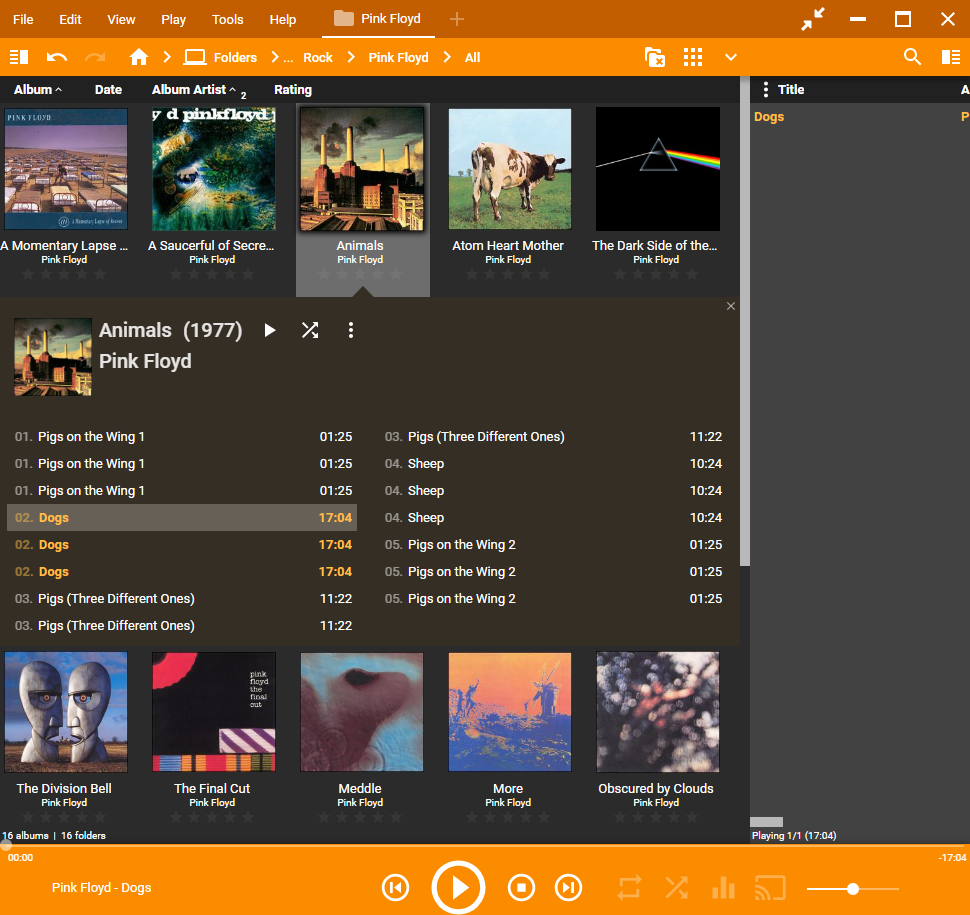Toggle repeat playback mode
The width and height of the screenshot is (970, 915).
click(x=629, y=887)
